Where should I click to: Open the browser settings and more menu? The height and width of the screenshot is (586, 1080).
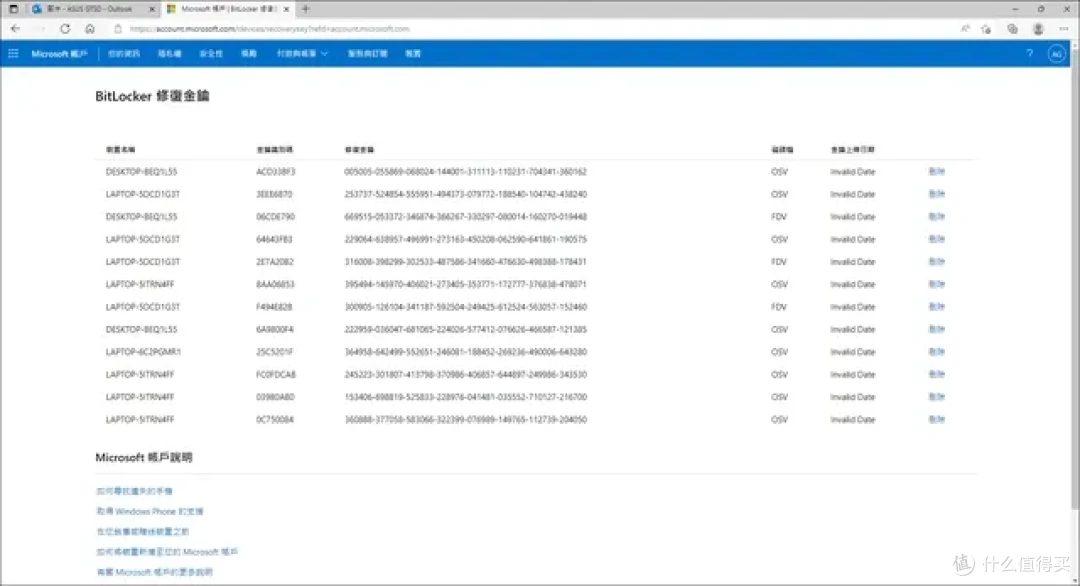1063,29
